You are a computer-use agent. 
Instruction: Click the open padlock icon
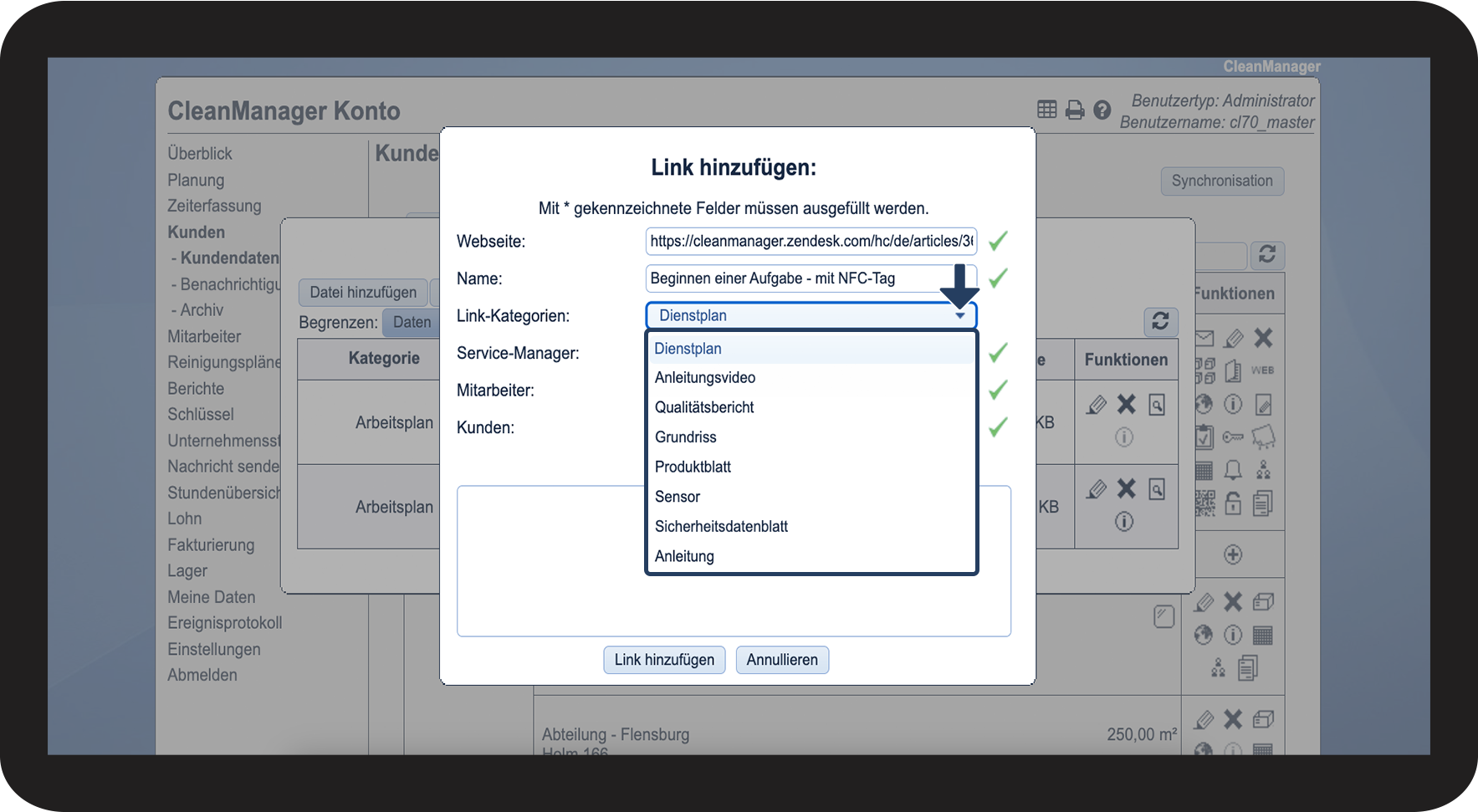pos(1233,503)
